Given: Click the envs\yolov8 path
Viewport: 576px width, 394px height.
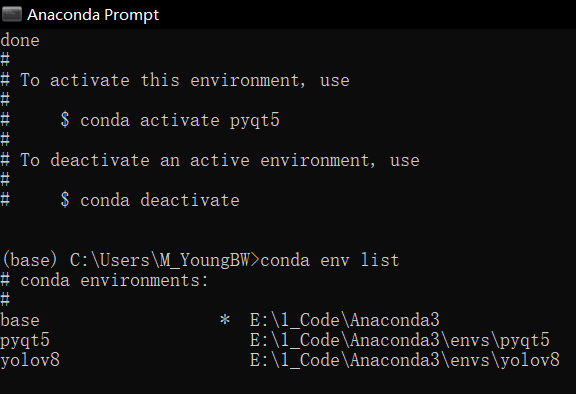Looking at the screenshot, I should (x=405, y=360).
